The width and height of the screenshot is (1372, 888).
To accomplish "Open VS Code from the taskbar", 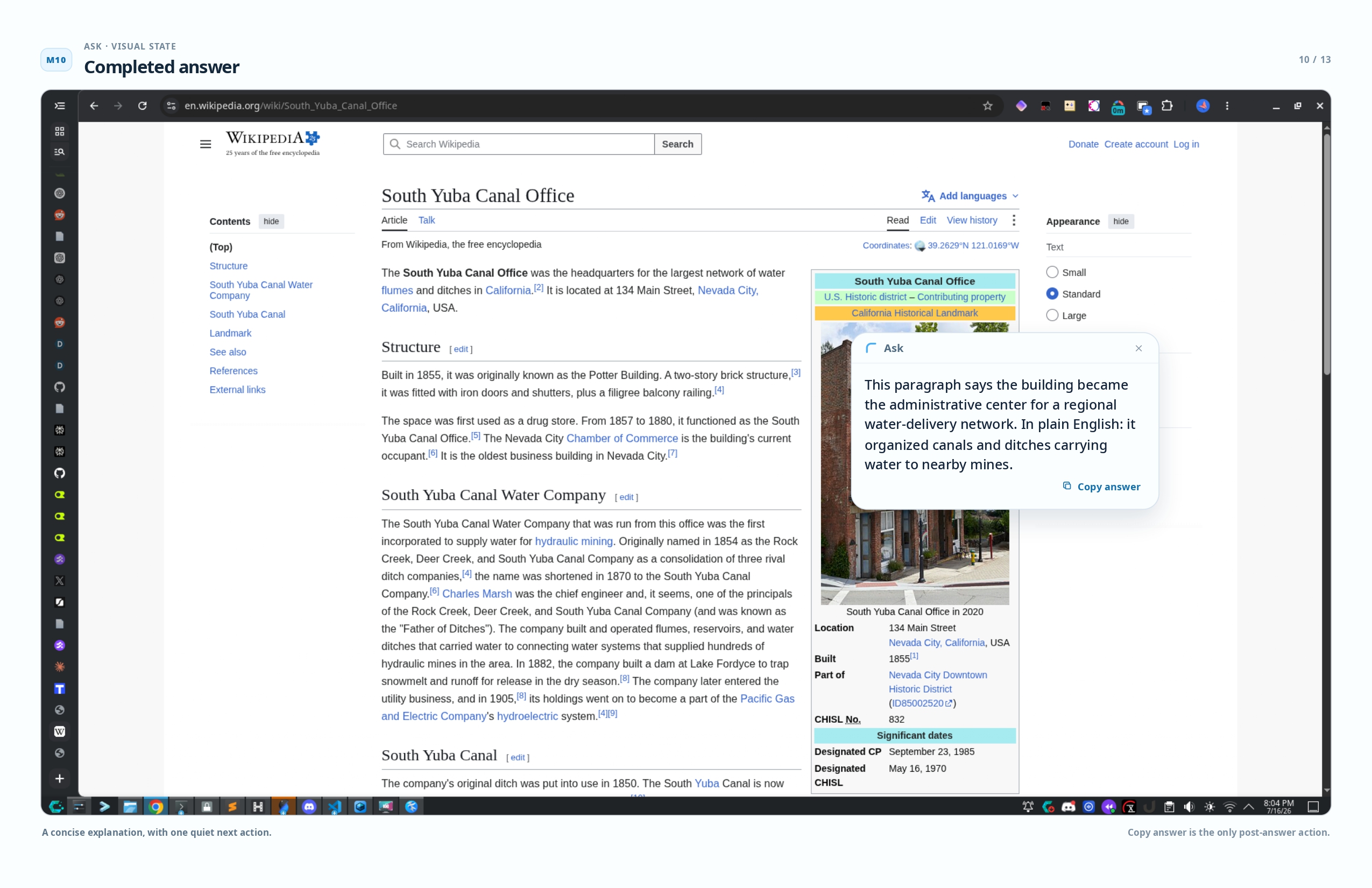I will point(334,807).
